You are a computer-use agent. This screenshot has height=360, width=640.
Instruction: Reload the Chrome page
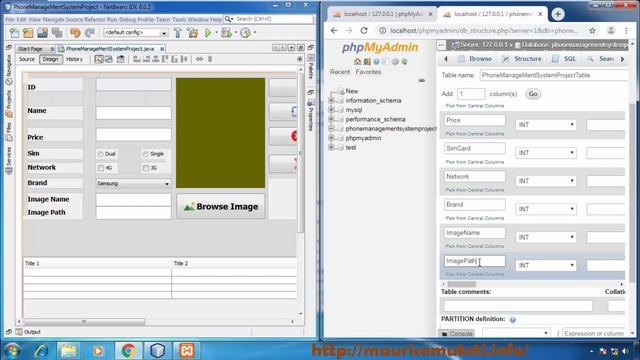click(x=364, y=31)
